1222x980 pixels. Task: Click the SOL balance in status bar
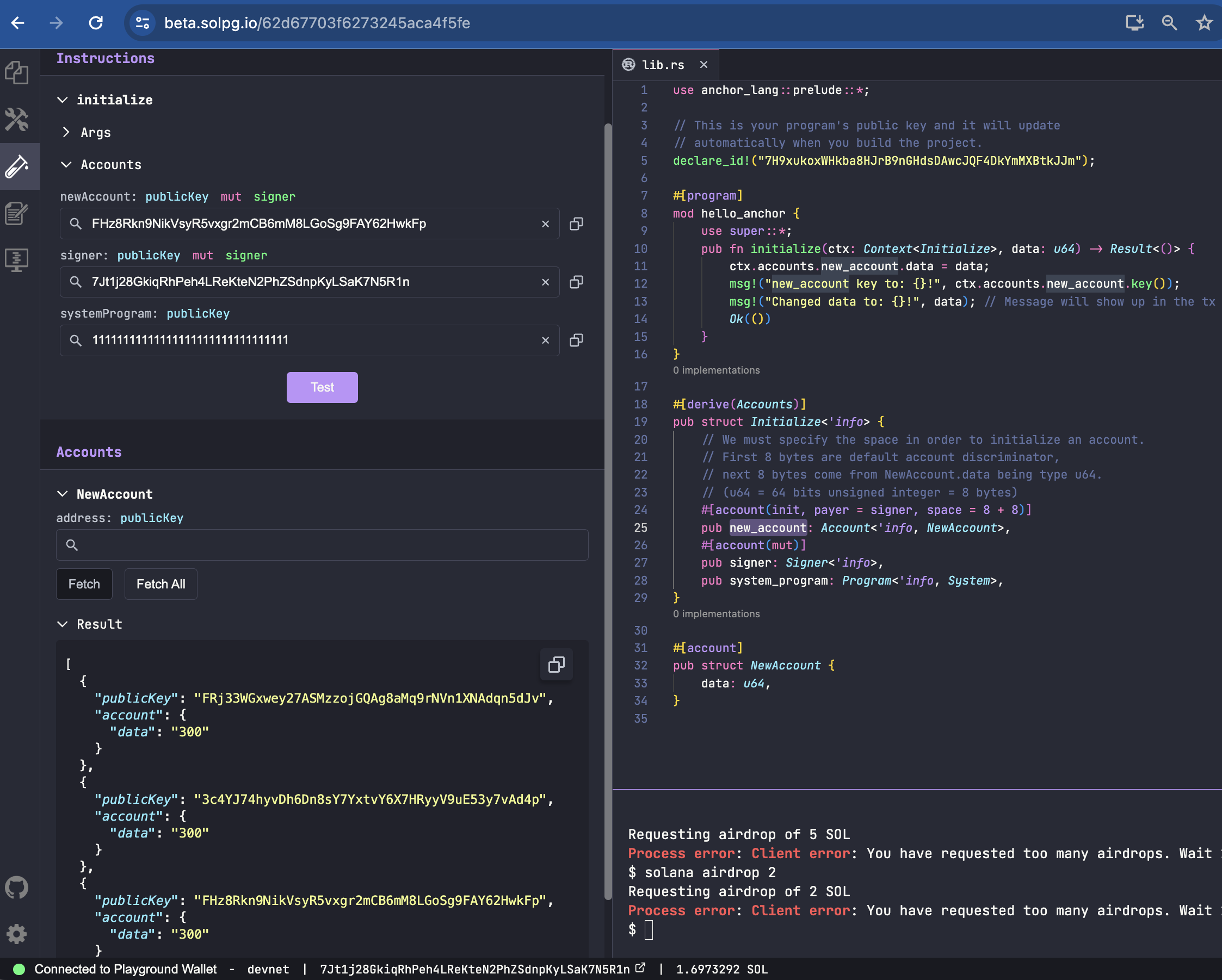coord(721,969)
